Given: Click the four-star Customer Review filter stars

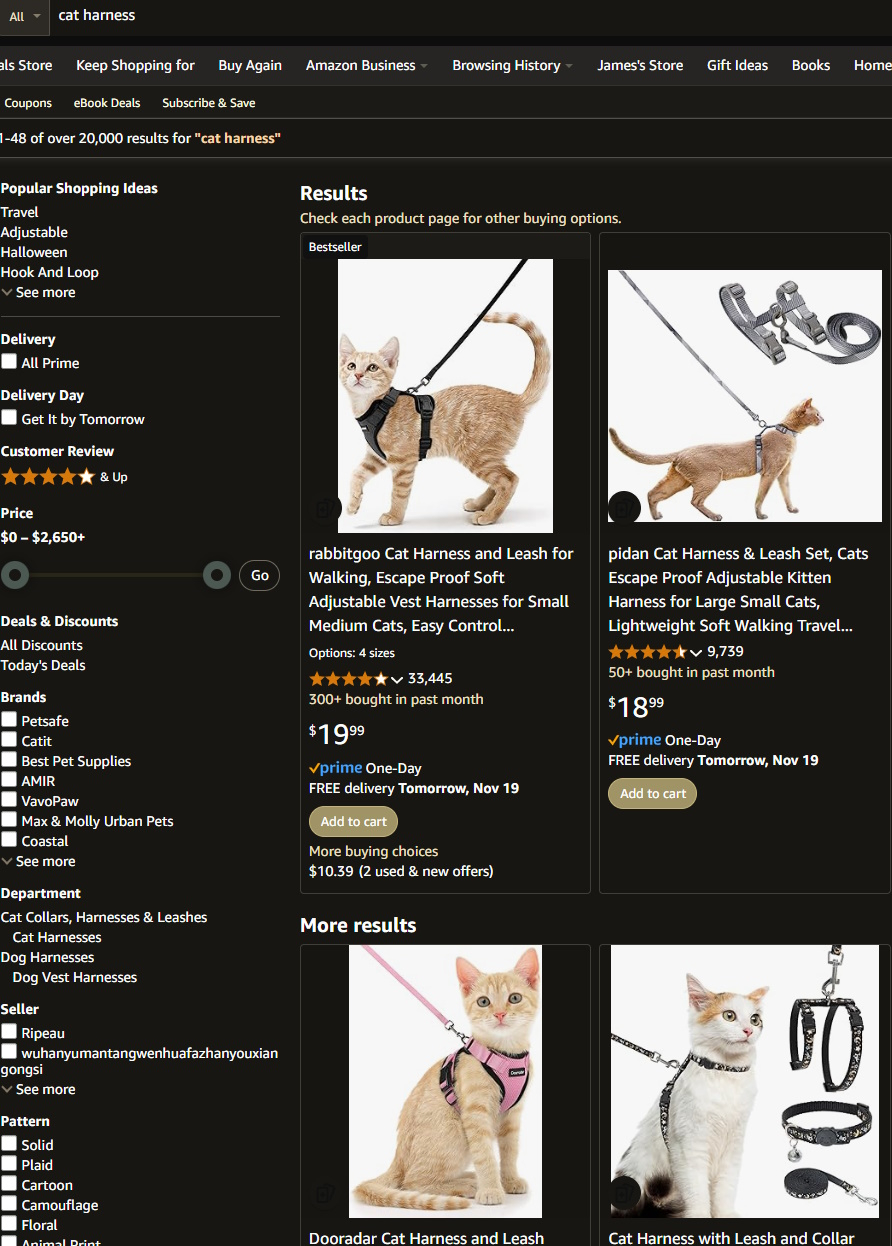Looking at the screenshot, I should coord(48,477).
